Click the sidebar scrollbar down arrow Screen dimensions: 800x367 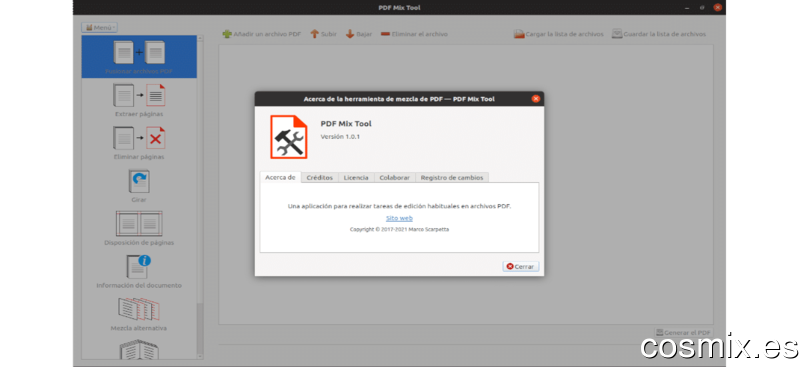point(200,356)
